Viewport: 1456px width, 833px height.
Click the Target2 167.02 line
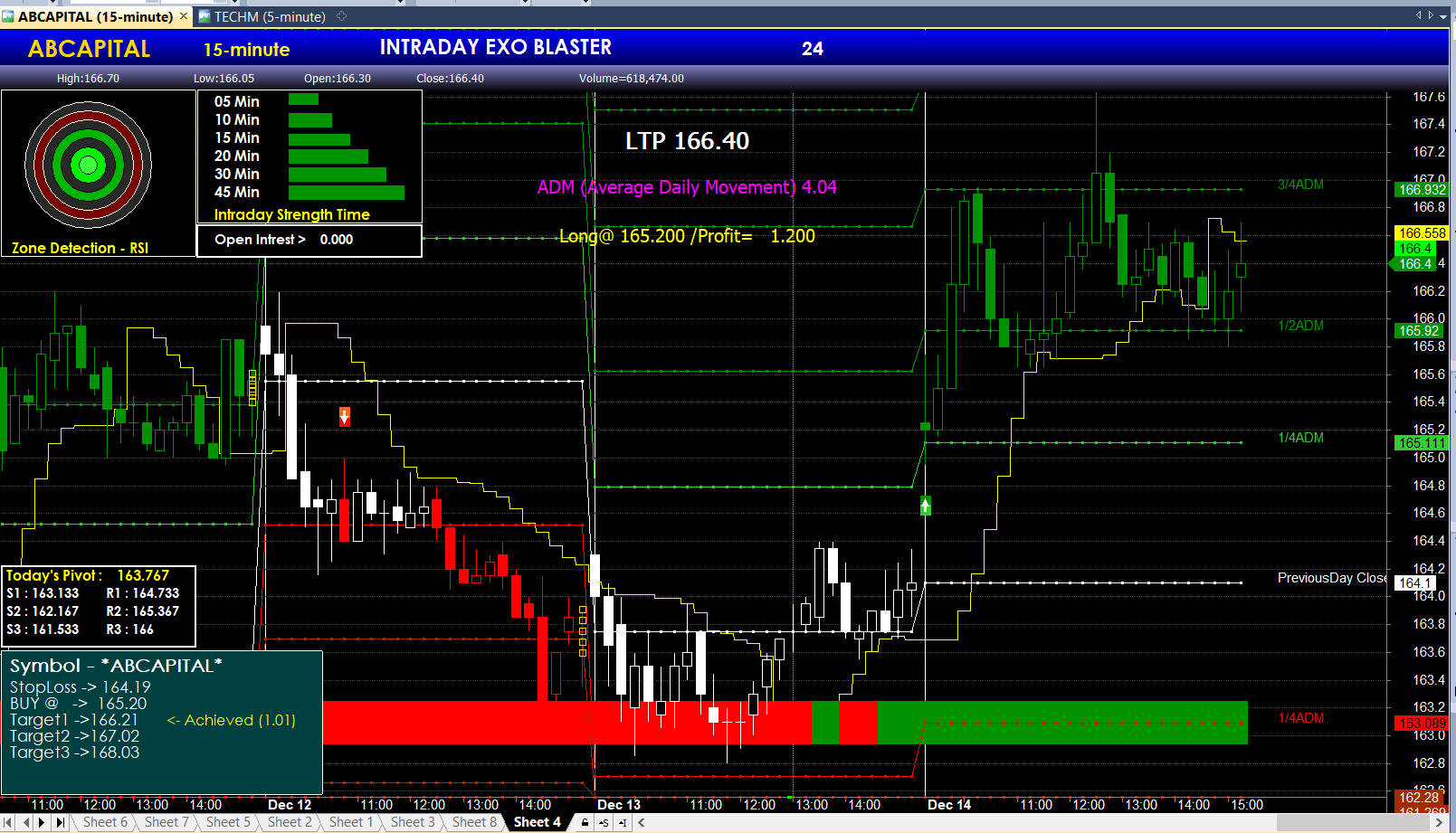(74, 736)
